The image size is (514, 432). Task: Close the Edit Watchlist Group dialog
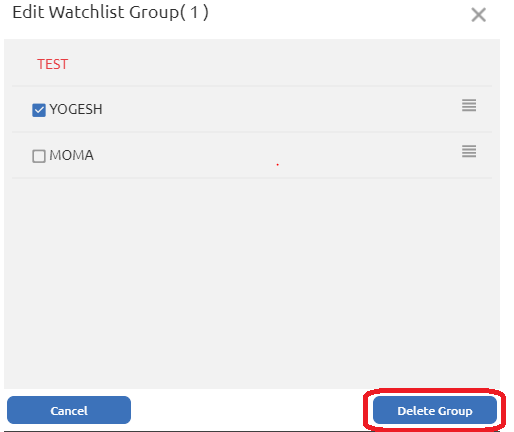(x=478, y=15)
